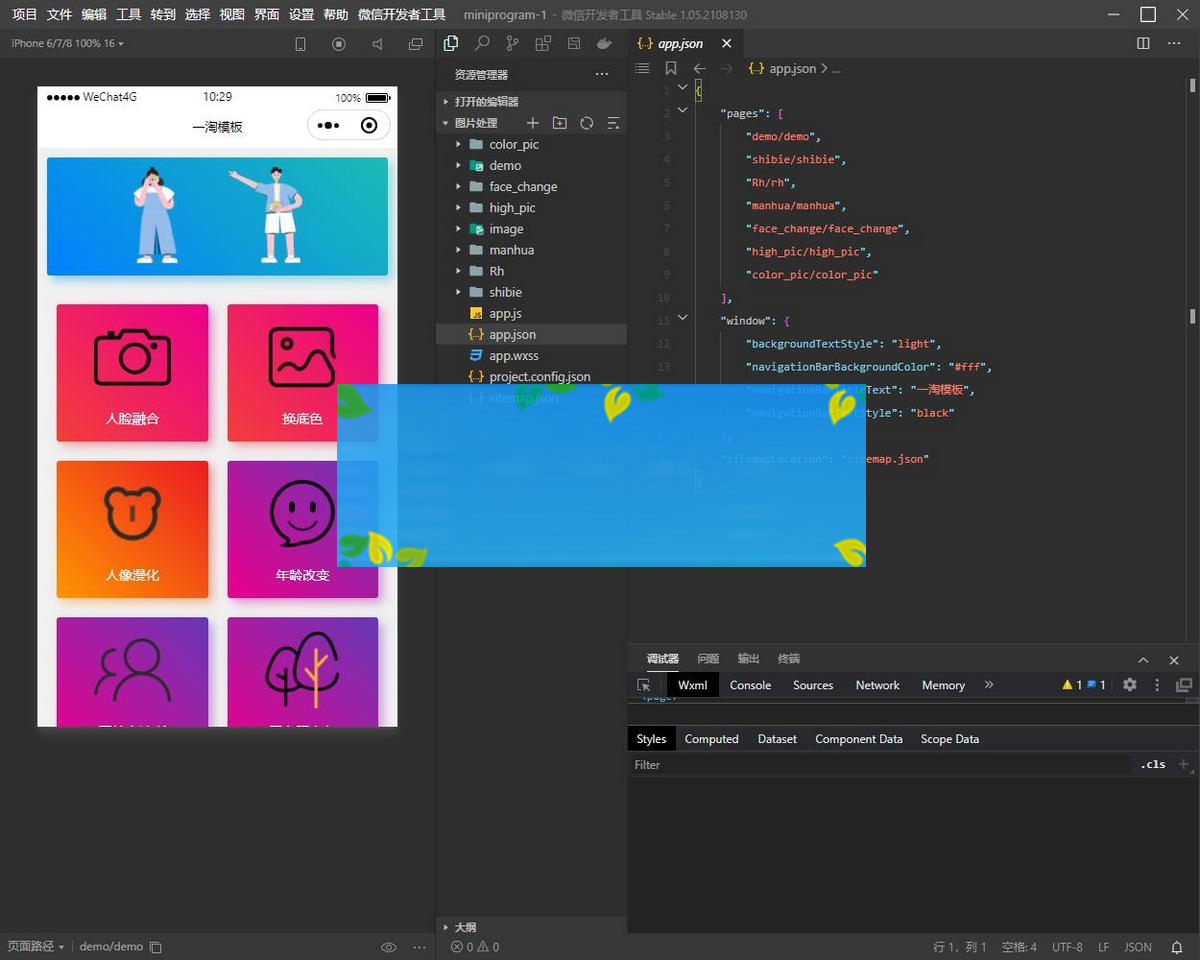Expand the face_change folder
Image resolution: width=1200 pixels, height=960 pixels.
[x=522, y=187]
